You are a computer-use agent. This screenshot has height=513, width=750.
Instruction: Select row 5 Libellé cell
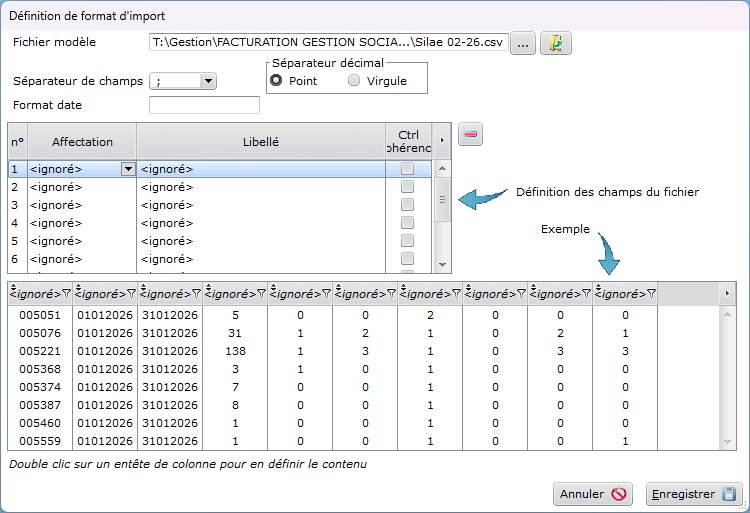coord(261,241)
